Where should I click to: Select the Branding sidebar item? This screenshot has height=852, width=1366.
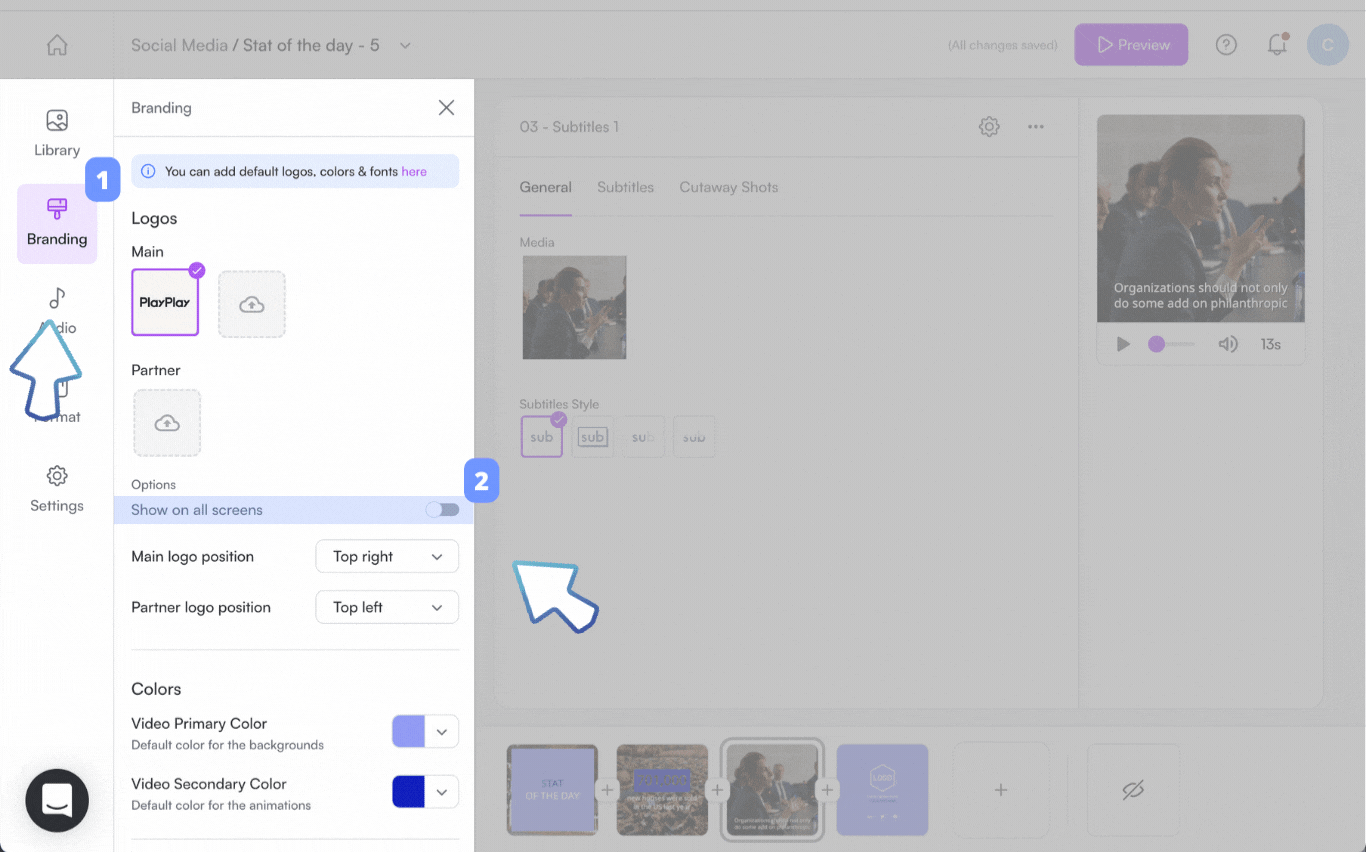[57, 223]
